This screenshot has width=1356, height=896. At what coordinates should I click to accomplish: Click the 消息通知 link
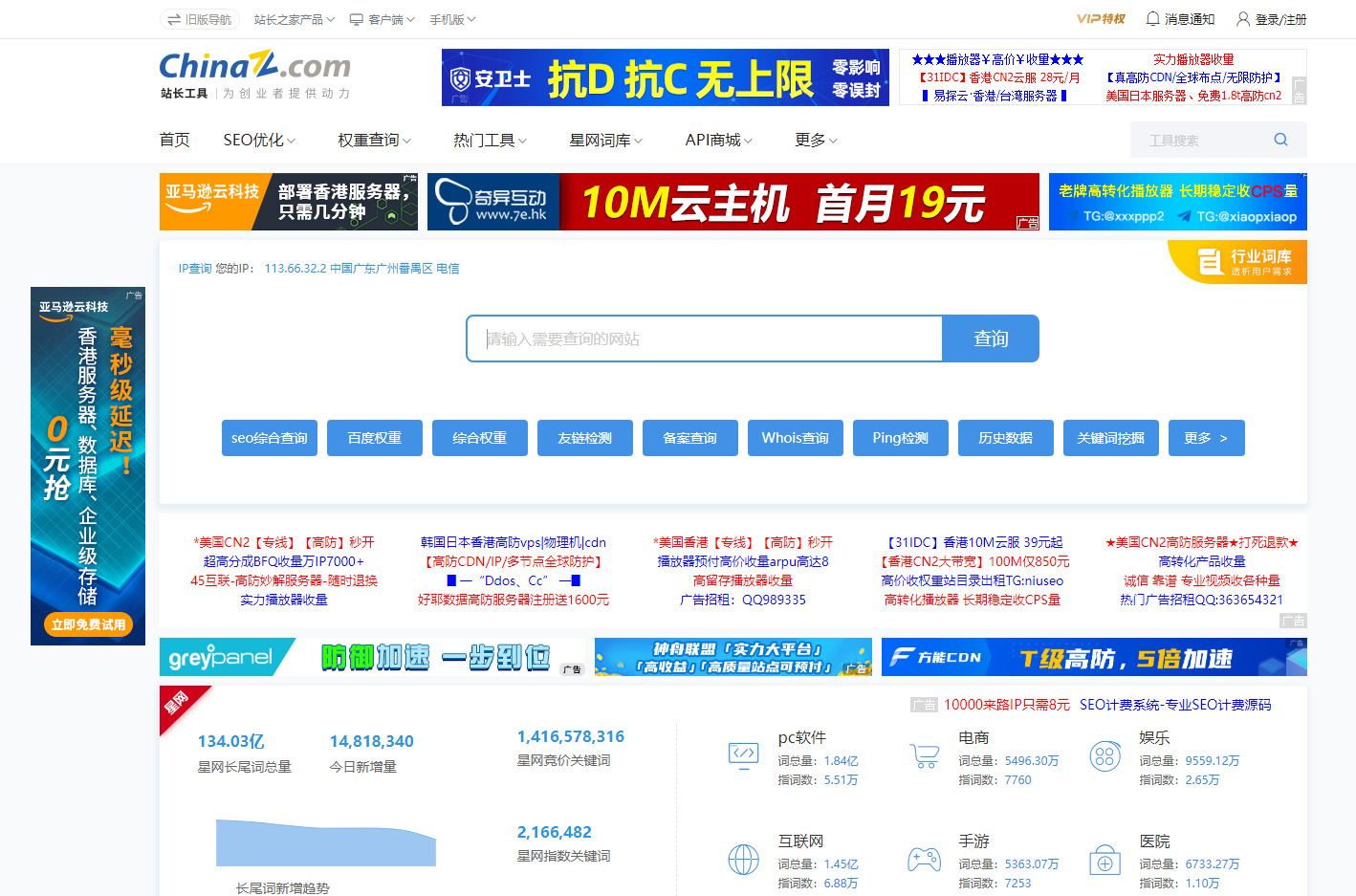[x=1190, y=19]
